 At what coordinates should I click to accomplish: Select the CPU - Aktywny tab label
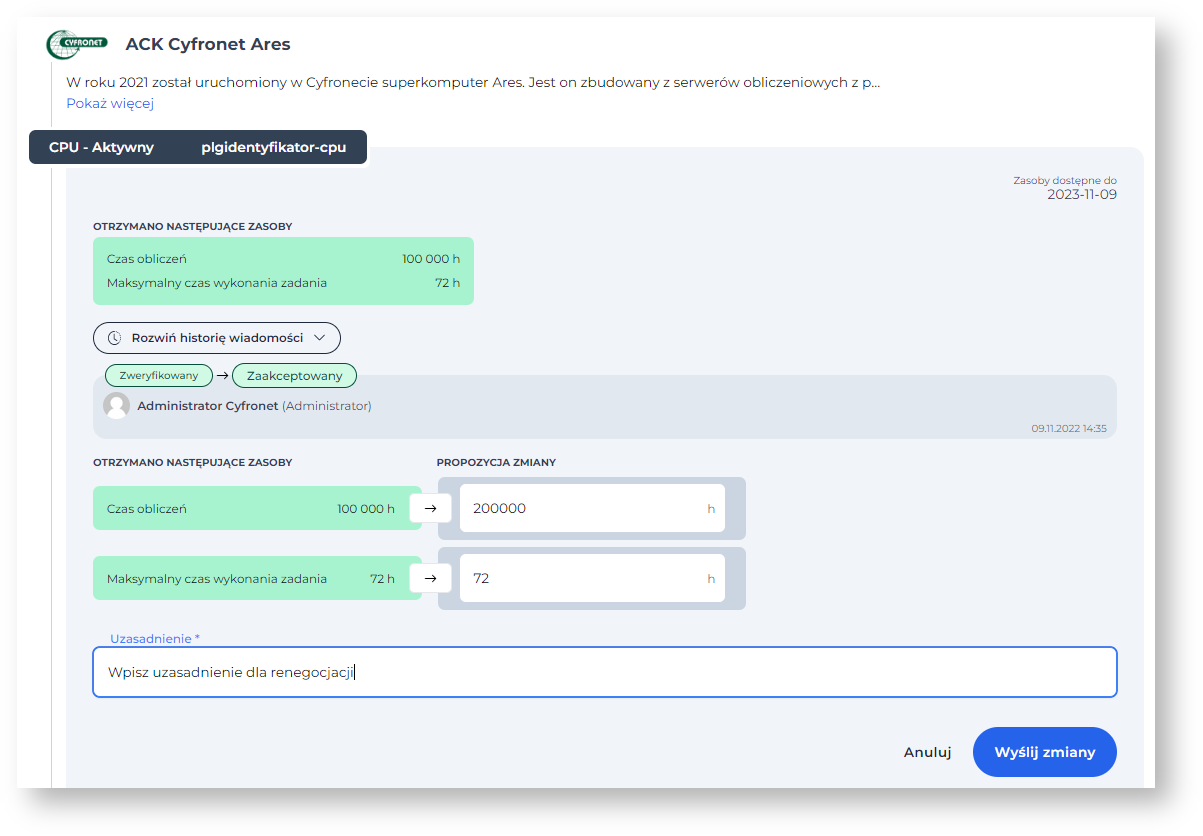pos(101,147)
